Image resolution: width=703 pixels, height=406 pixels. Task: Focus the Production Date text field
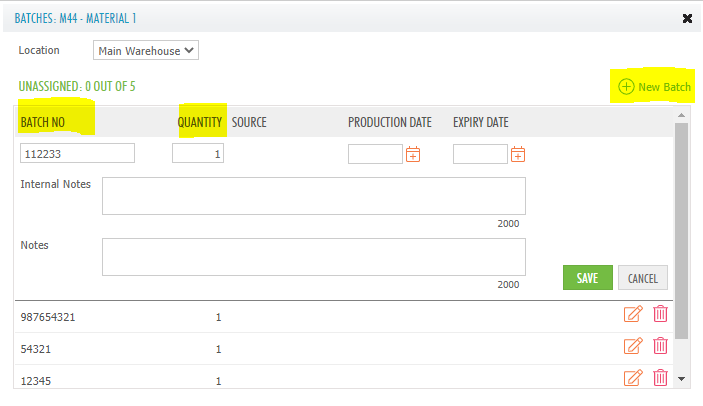click(x=375, y=153)
